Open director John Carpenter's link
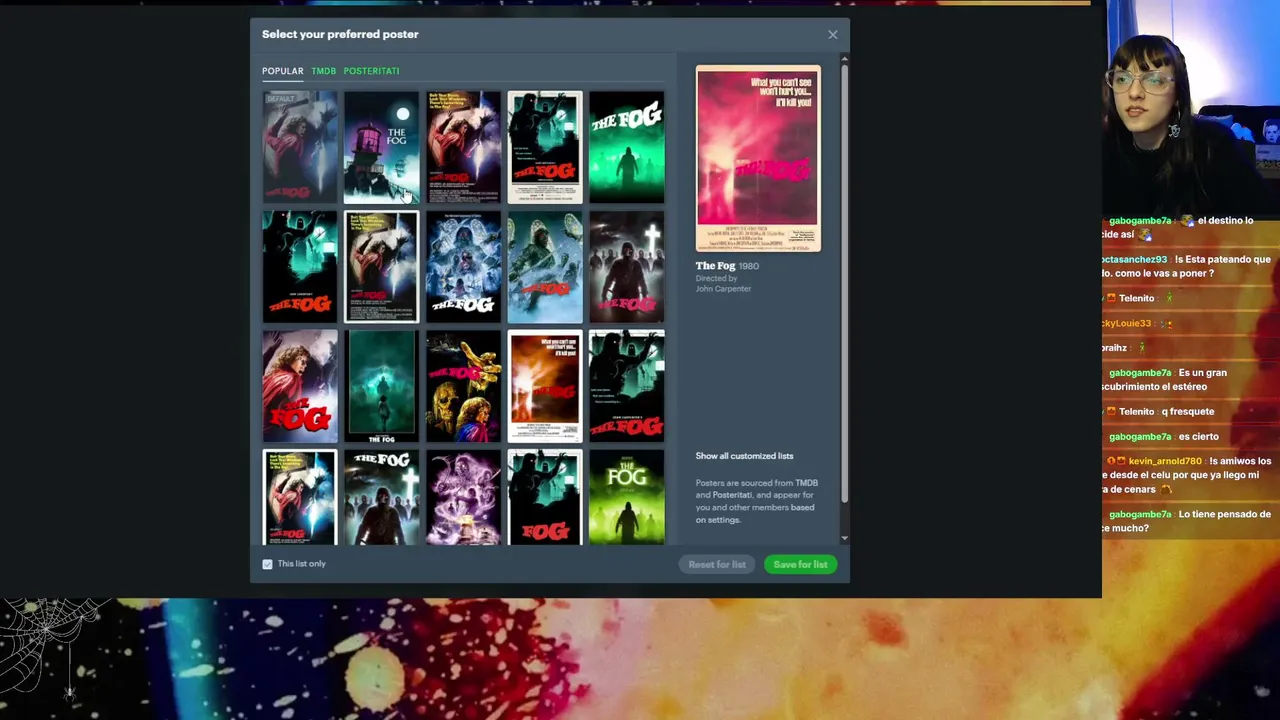 (723, 289)
